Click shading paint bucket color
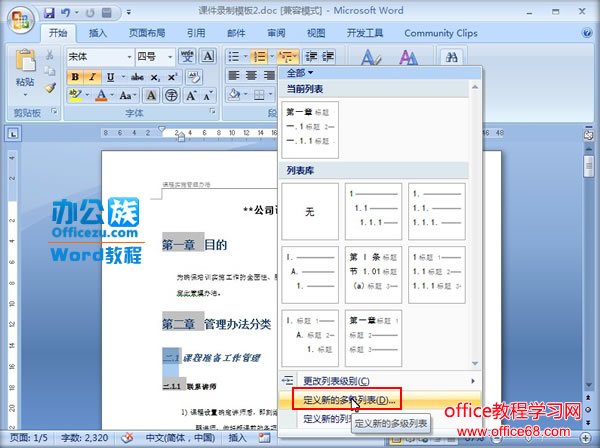Screen dimensions: 600x448 pos(234,94)
